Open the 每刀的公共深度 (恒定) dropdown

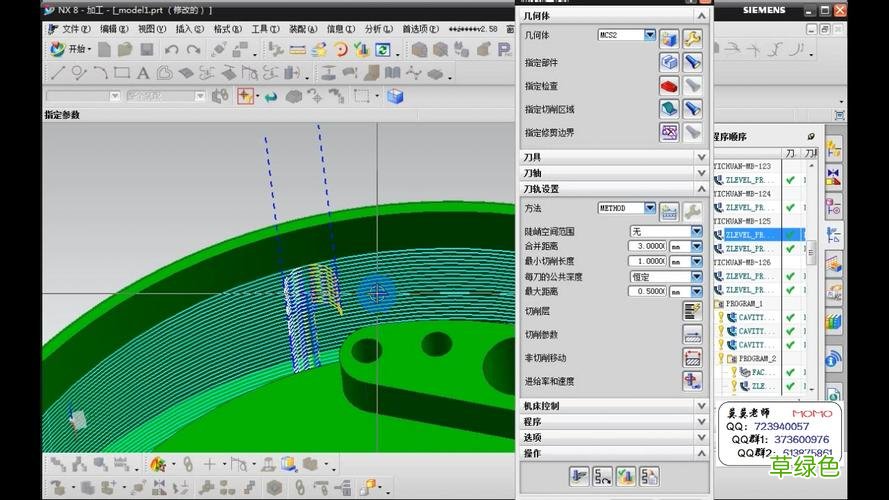697,276
